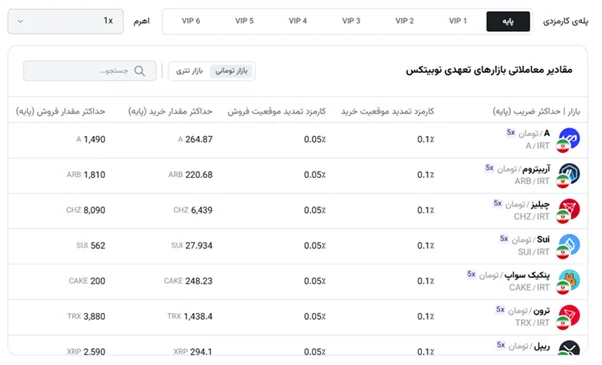602x365 pixels.
Task: Click the ریپل / تومان market name
Action: (x=529, y=346)
